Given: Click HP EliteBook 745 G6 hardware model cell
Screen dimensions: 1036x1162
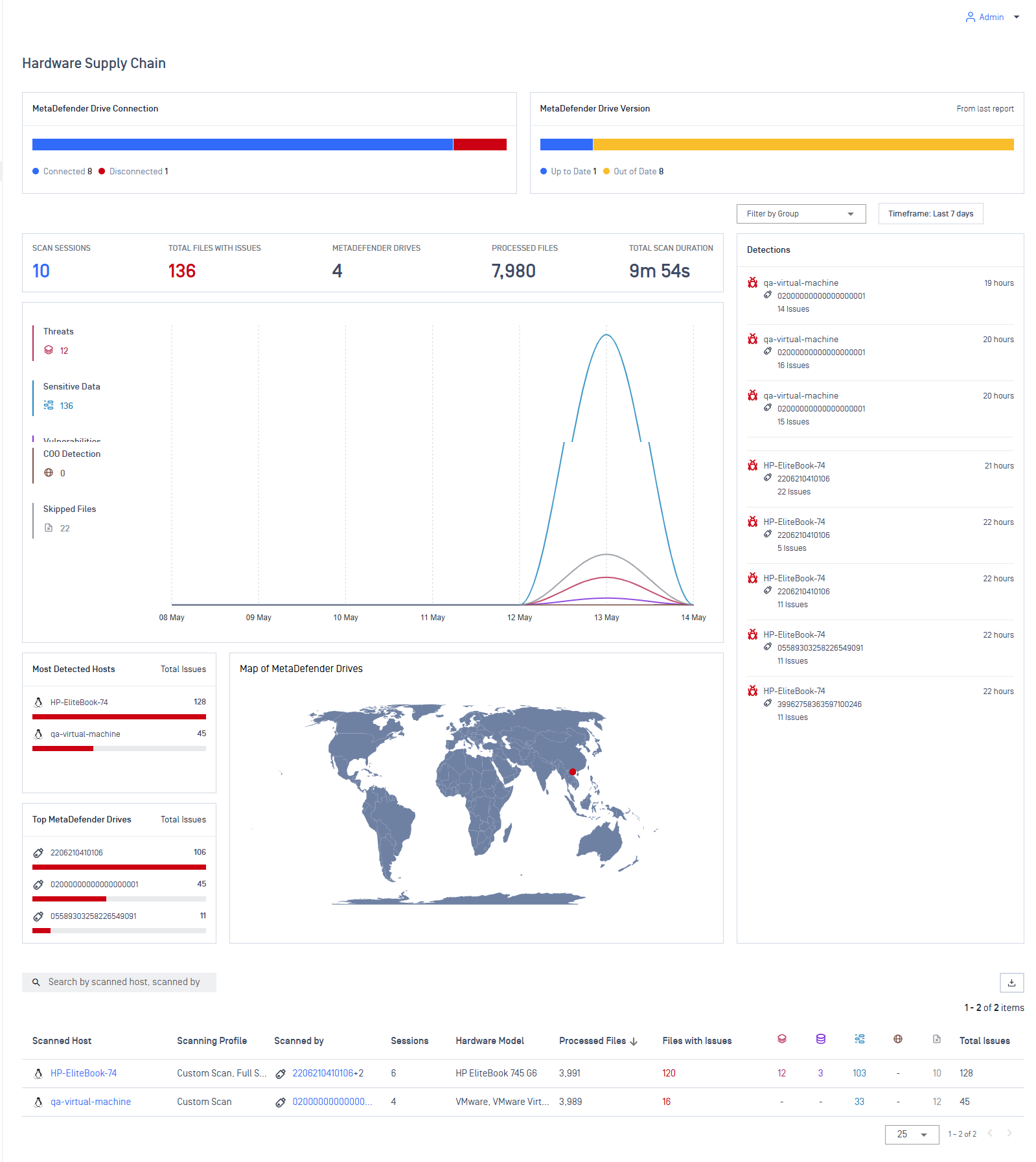Looking at the screenshot, I should click(x=496, y=1073).
